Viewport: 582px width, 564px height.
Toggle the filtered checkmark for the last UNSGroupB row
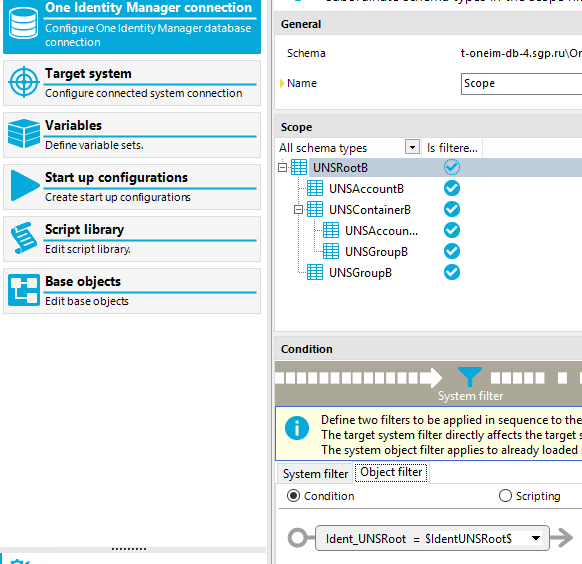coord(452,272)
